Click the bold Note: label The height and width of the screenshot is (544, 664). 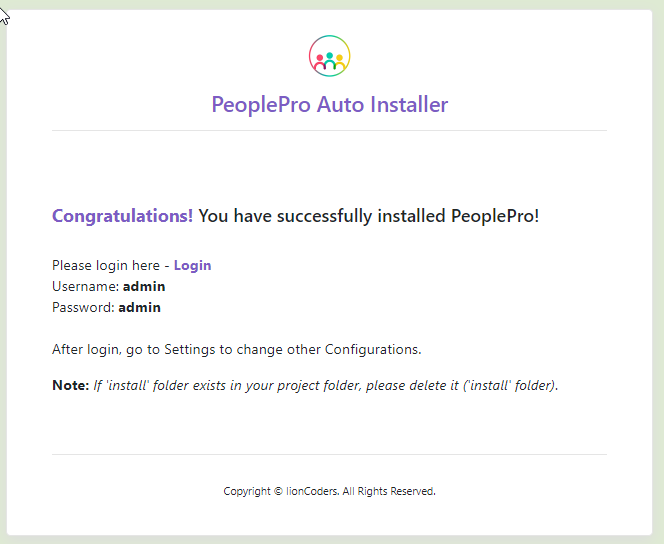pos(70,385)
